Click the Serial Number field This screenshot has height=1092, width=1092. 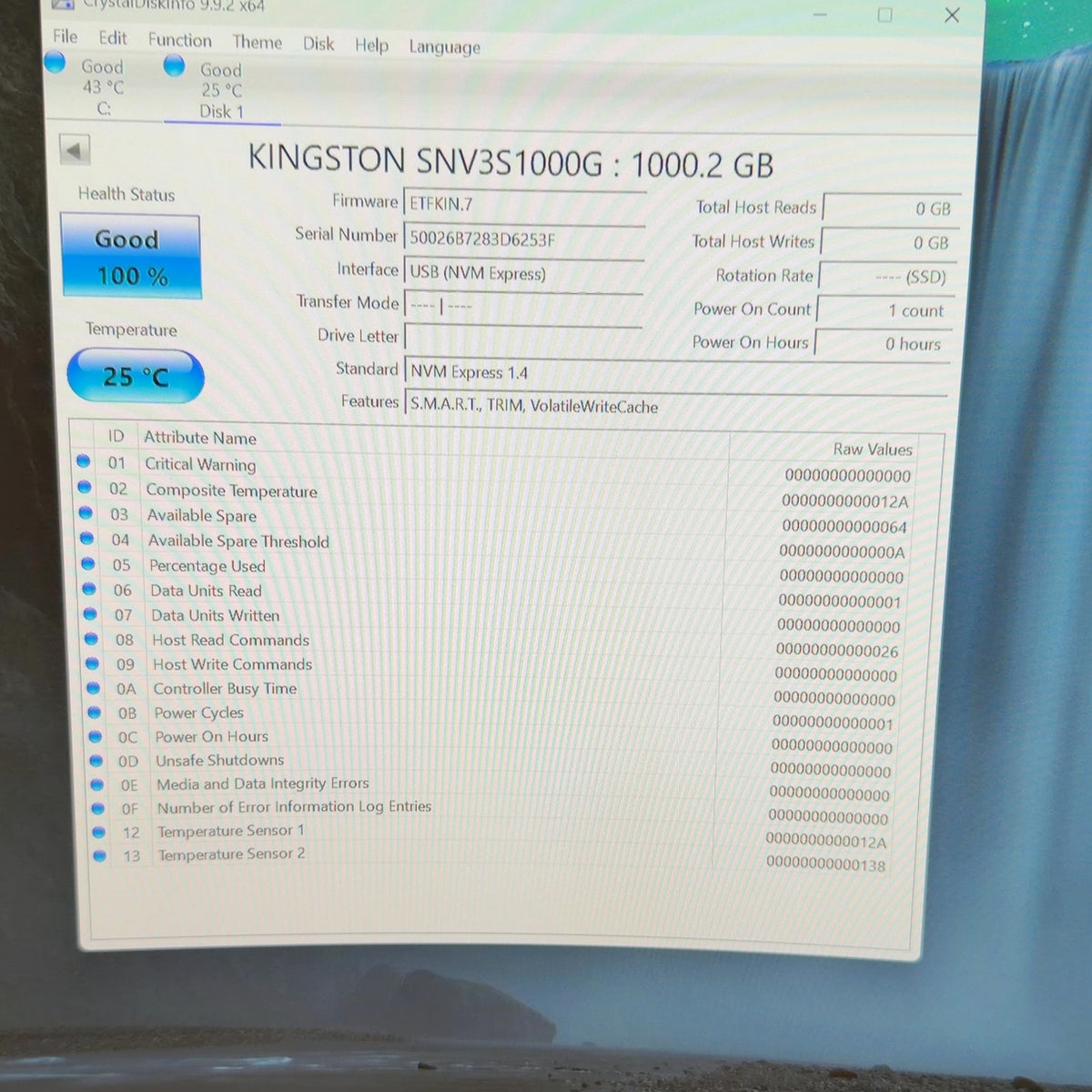coord(524,238)
